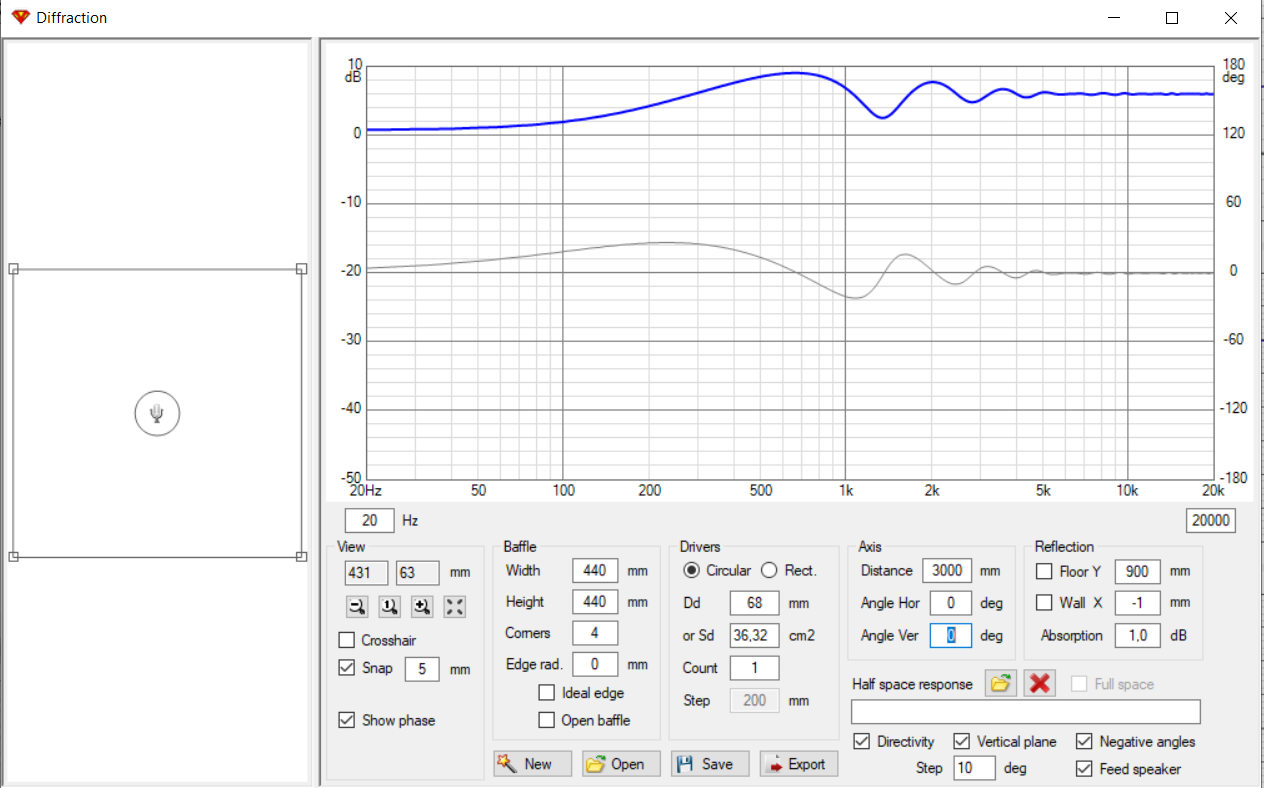This screenshot has height=788, width=1264.
Task: Click the half space response path field
Action: [1025, 711]
